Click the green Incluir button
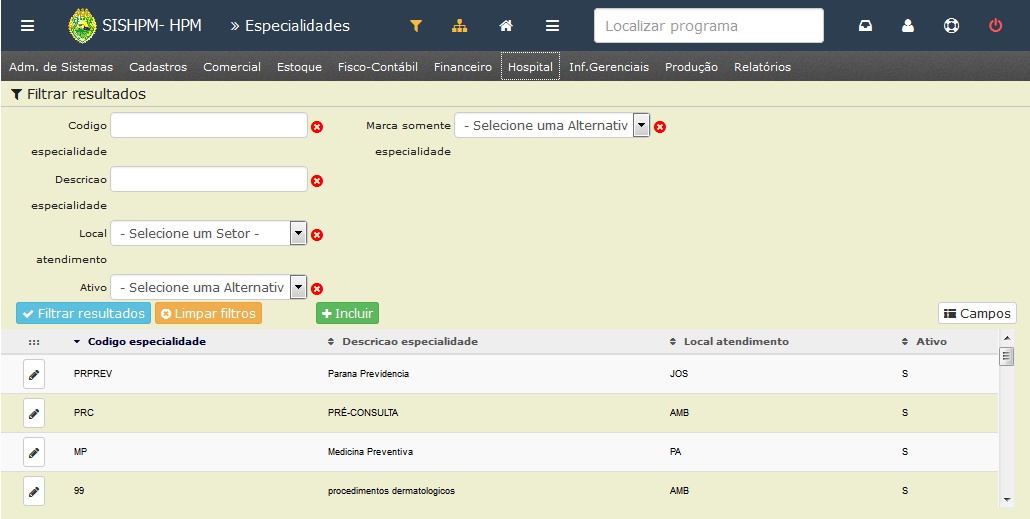Viewport: 1030px width, 519px height. point(347,313)
